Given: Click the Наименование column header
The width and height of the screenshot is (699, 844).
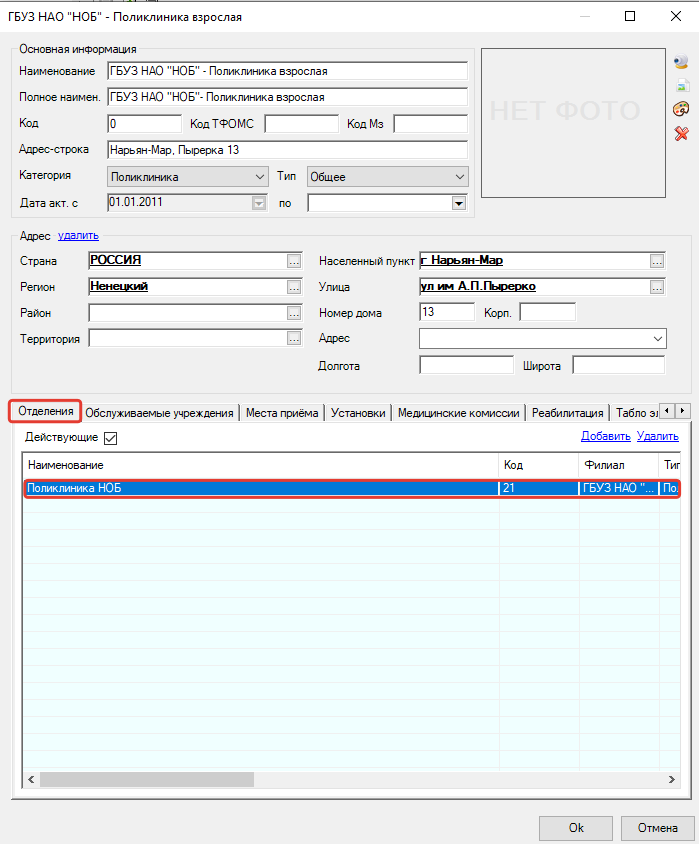Looking at the screenshot, I should [261, 465].
